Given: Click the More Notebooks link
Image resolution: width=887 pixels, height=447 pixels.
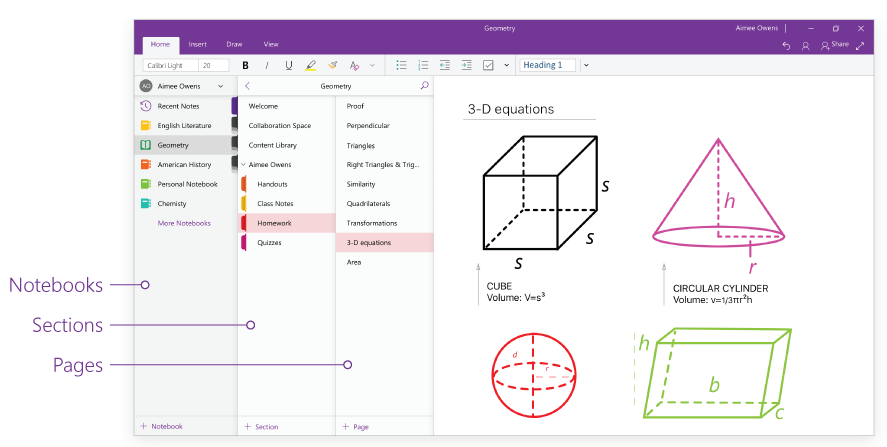Looking at the screenshot, I should click(184, 223).
